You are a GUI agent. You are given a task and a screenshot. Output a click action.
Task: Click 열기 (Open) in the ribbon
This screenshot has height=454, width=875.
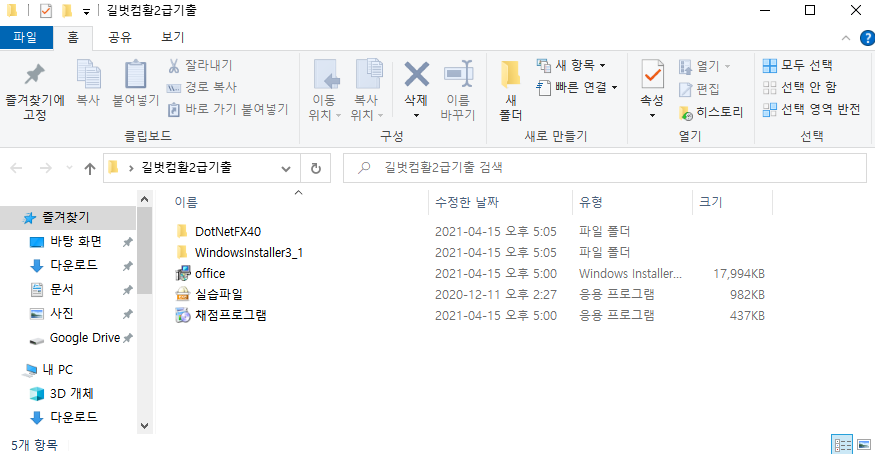tap(704, 66)
